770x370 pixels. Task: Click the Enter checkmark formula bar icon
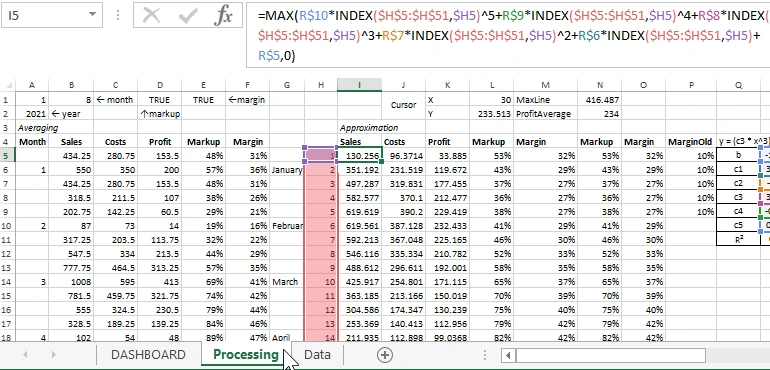pyautogui.click(x=188, y=16)
